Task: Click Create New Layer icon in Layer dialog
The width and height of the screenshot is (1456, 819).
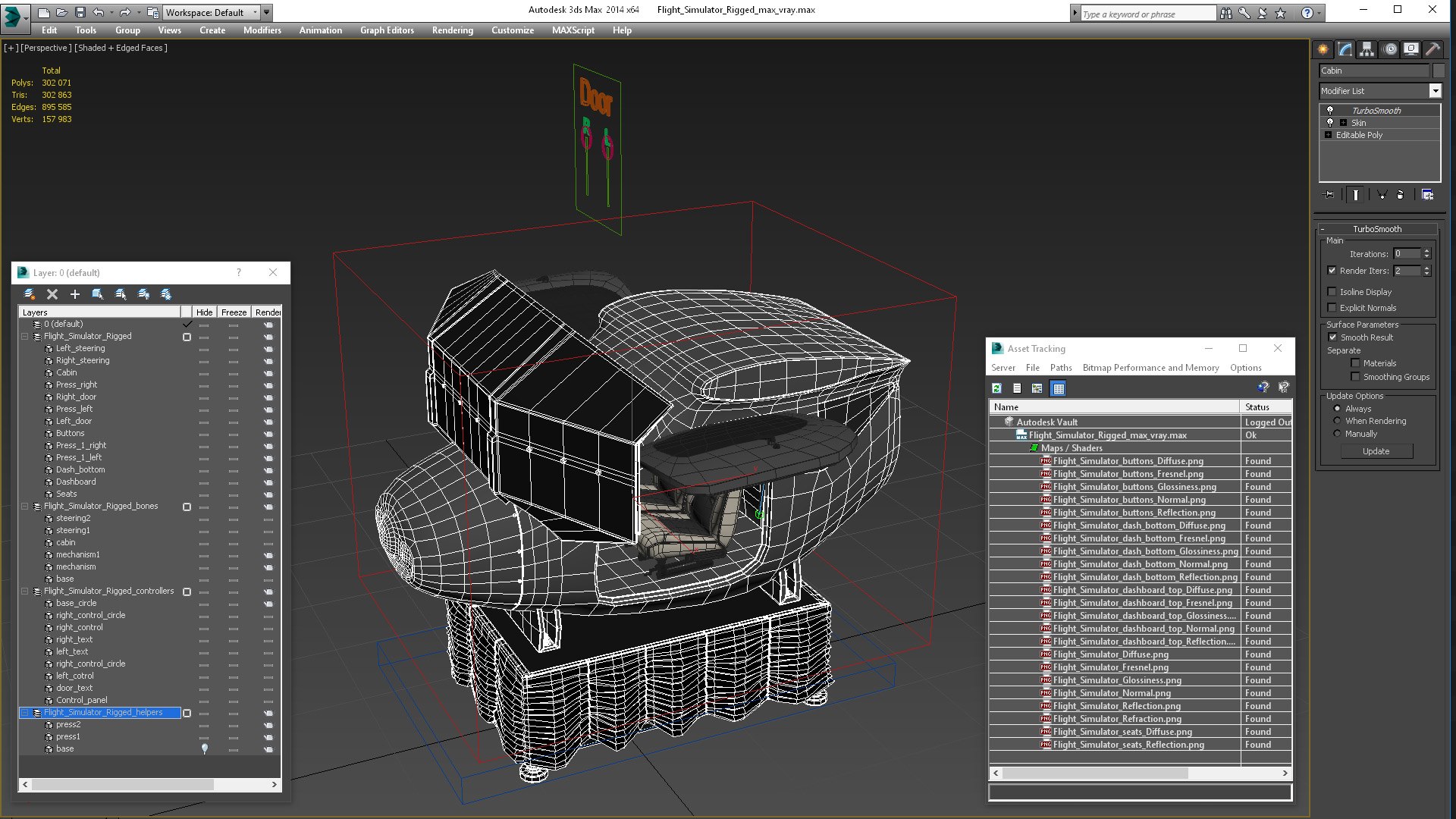Action: [30, 294]
